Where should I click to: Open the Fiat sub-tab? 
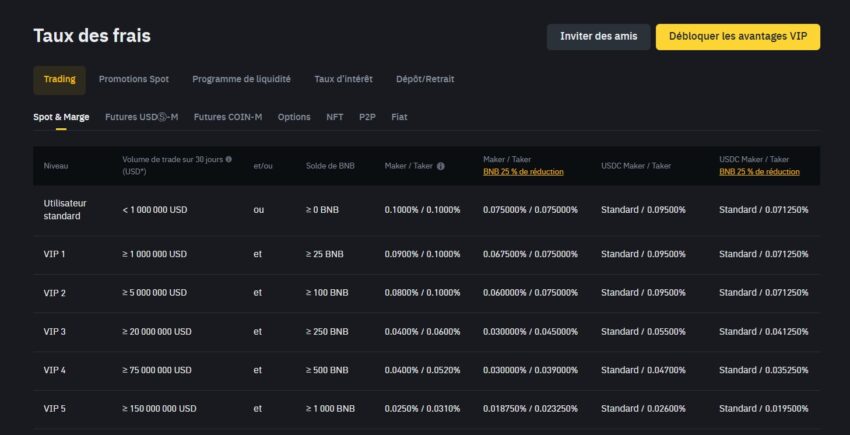coord(399,117)
